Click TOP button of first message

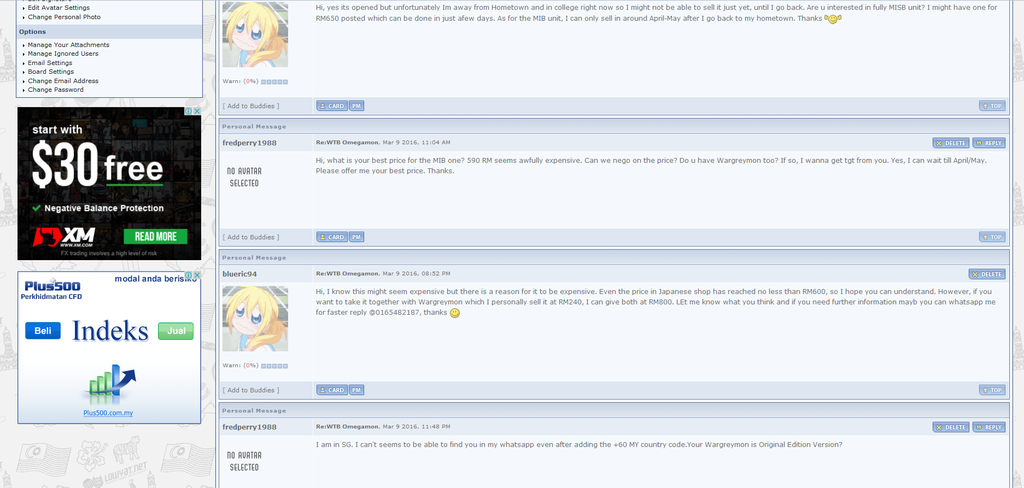pyautogui.click(x=992, y=106)
